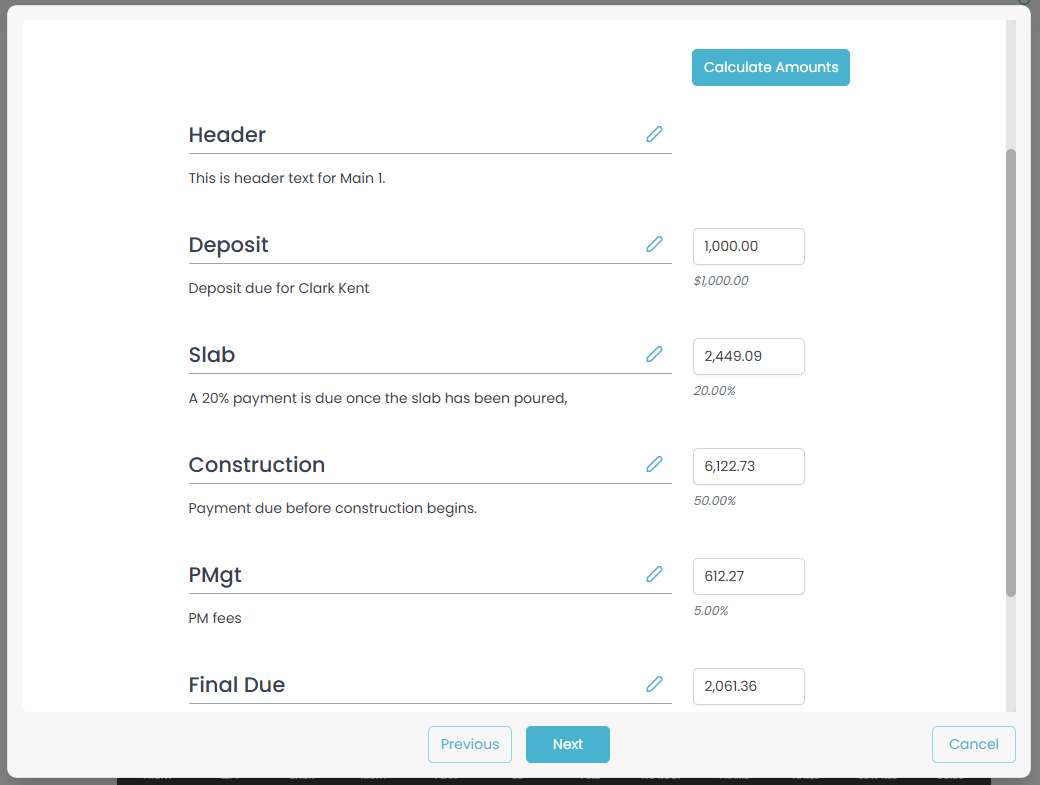
Task: Click the Slab 20% payment description
Action: (x=378, y=398)
